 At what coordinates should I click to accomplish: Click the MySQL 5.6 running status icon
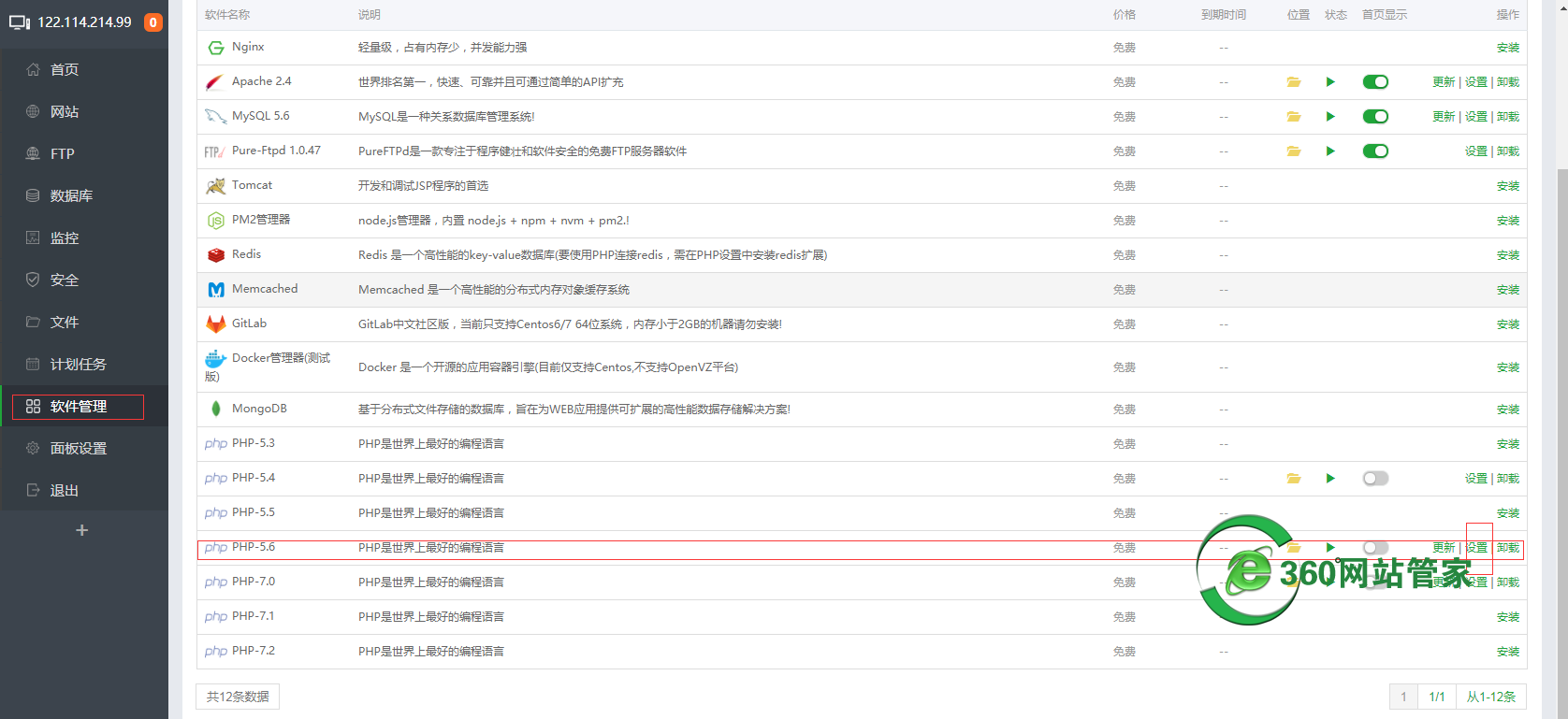[x=1330, y=117]
